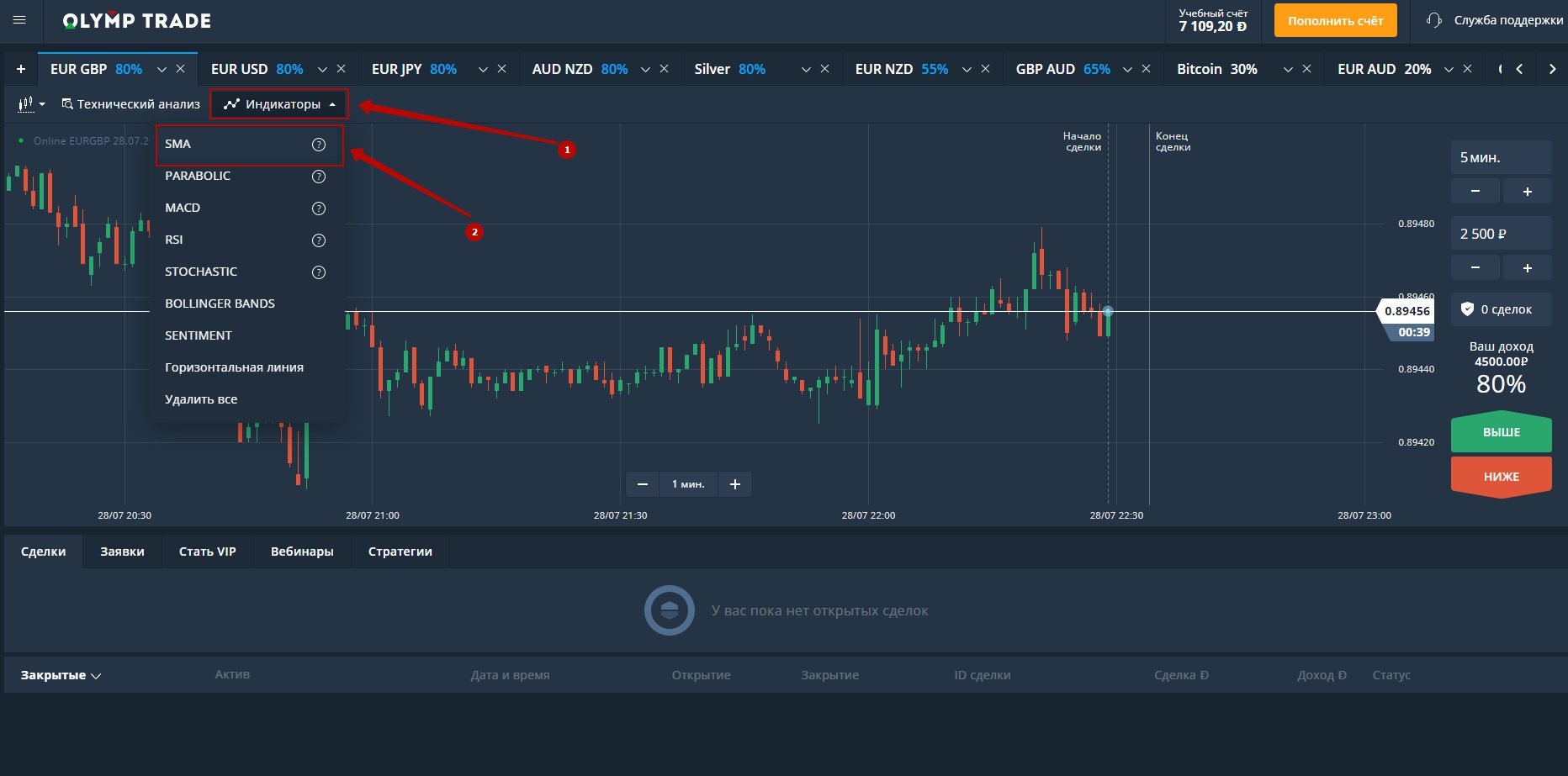The height and width of the screenshot is (776, 1568).
Task: Increase trade amount with plus
Action: tap(1528, 267)
